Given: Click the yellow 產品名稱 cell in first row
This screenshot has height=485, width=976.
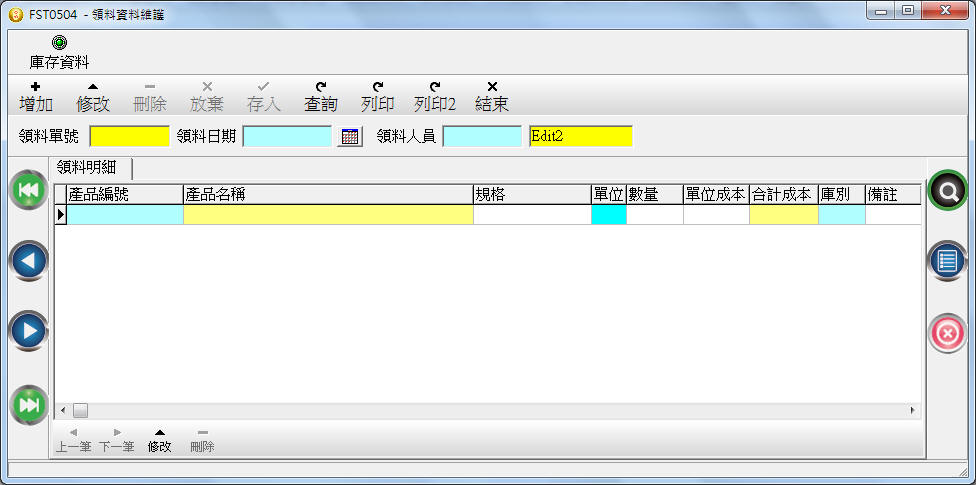Looking at the screenshot, I should coord(328,215).
